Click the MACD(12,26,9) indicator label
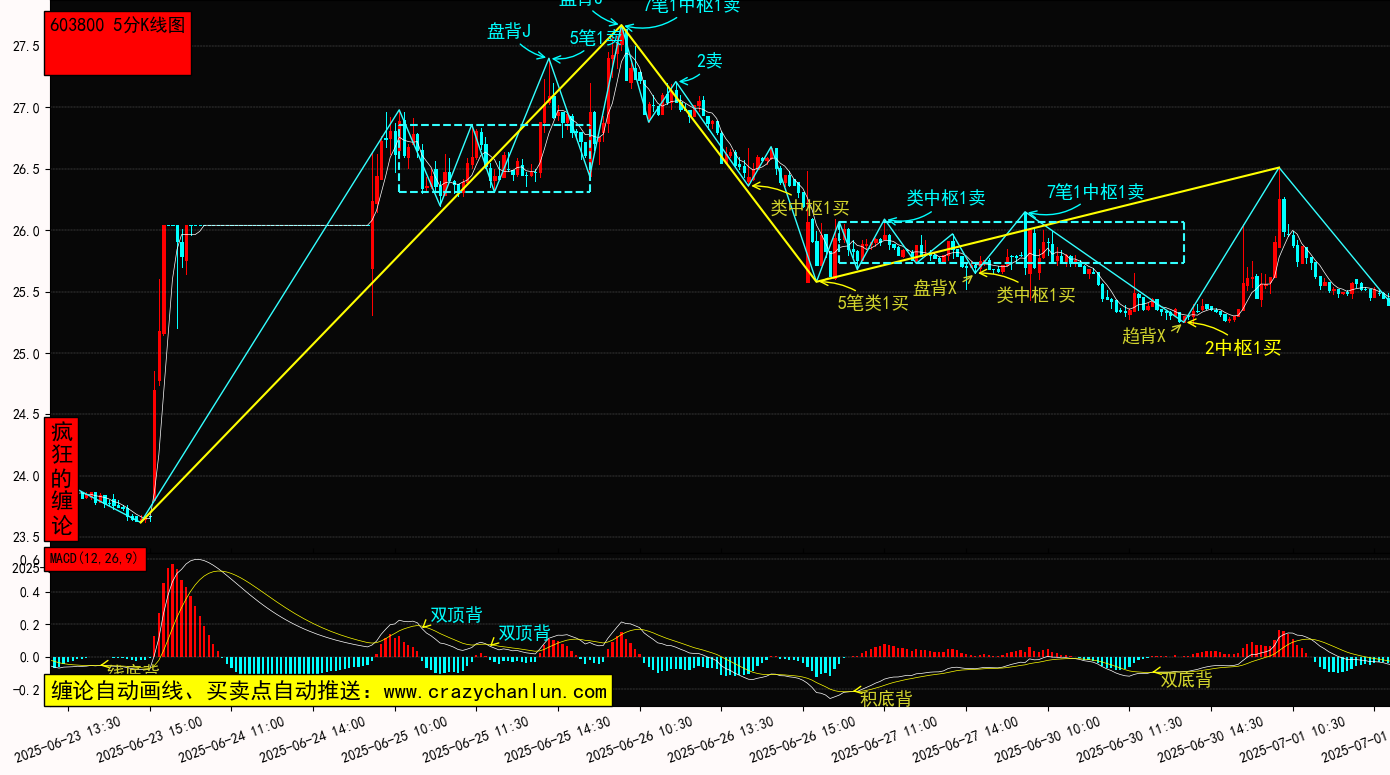This screenshot has height=775, width=1390. [96, 559]
